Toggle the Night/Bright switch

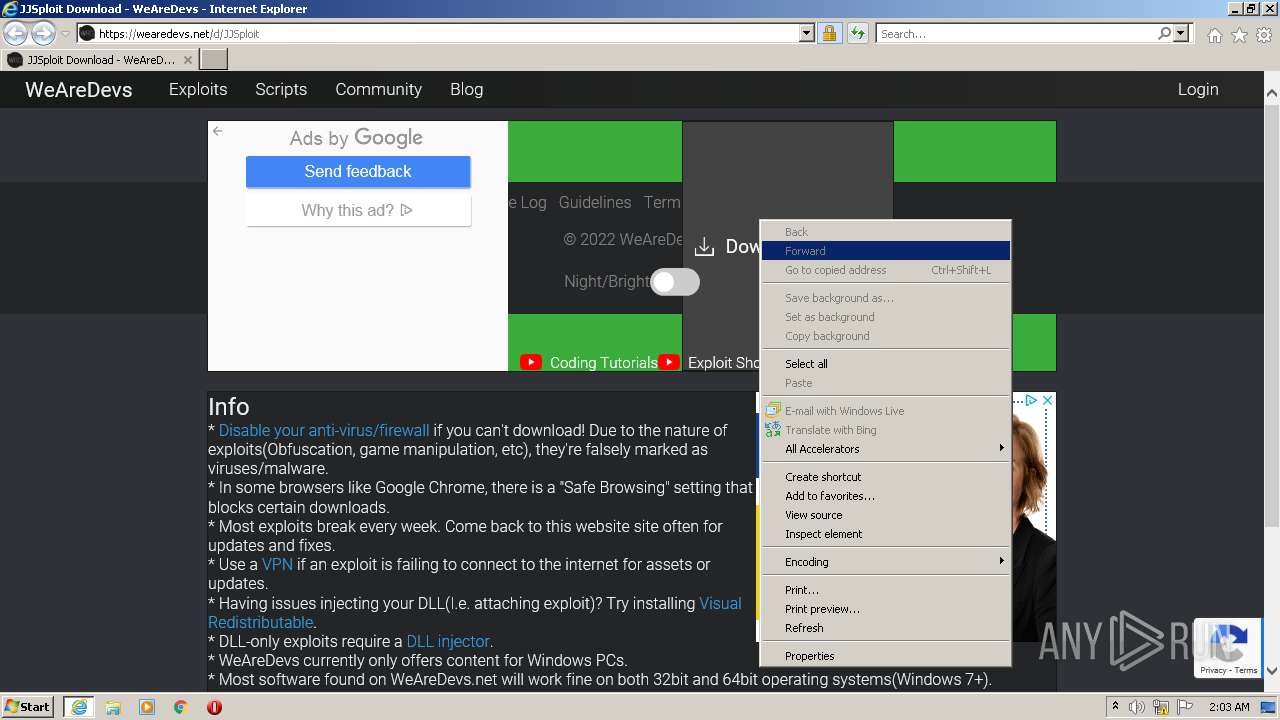point(675,282)
